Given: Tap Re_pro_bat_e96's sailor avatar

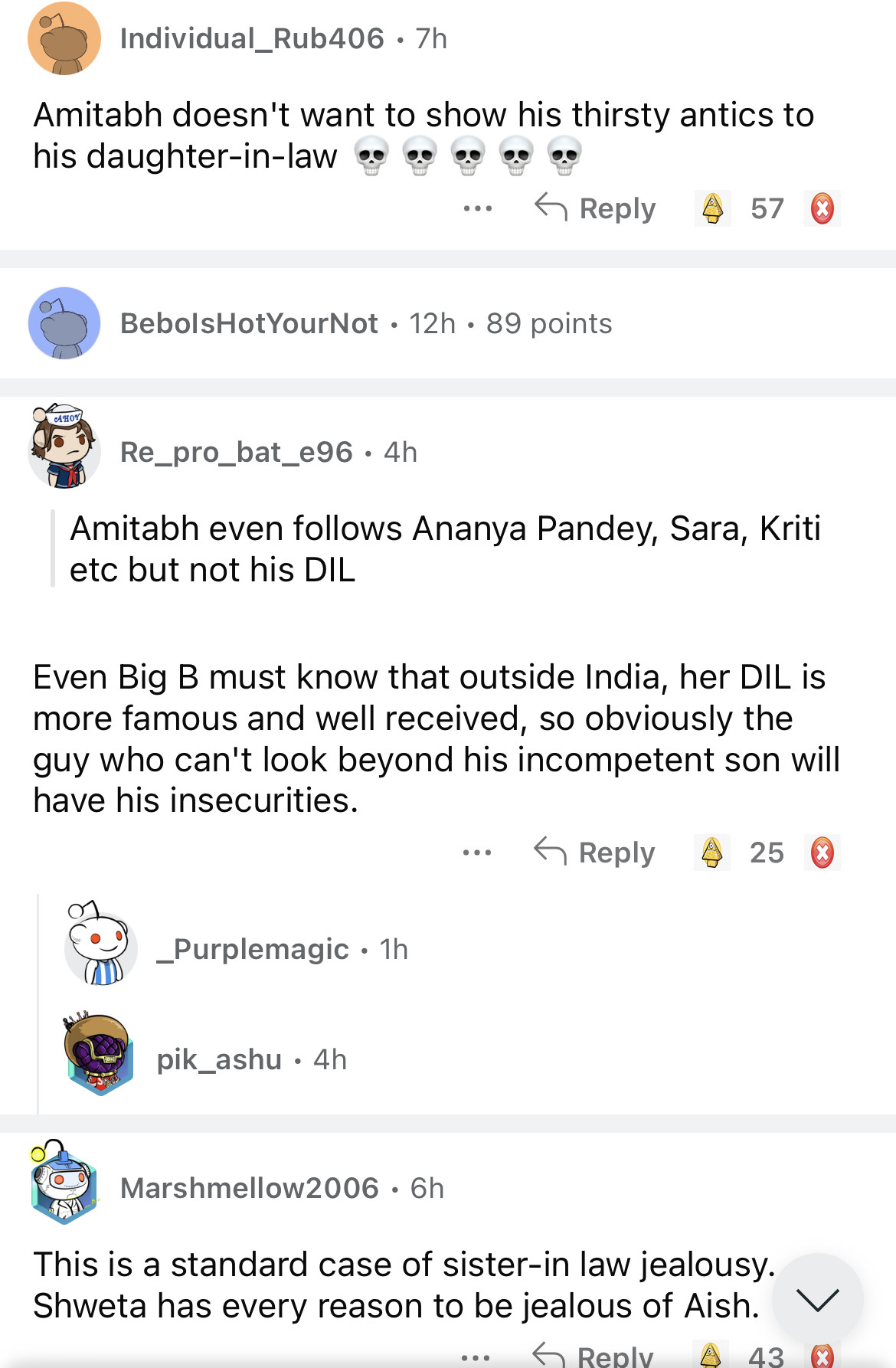Looking at the screenshot, I should [x=64, y=447].
